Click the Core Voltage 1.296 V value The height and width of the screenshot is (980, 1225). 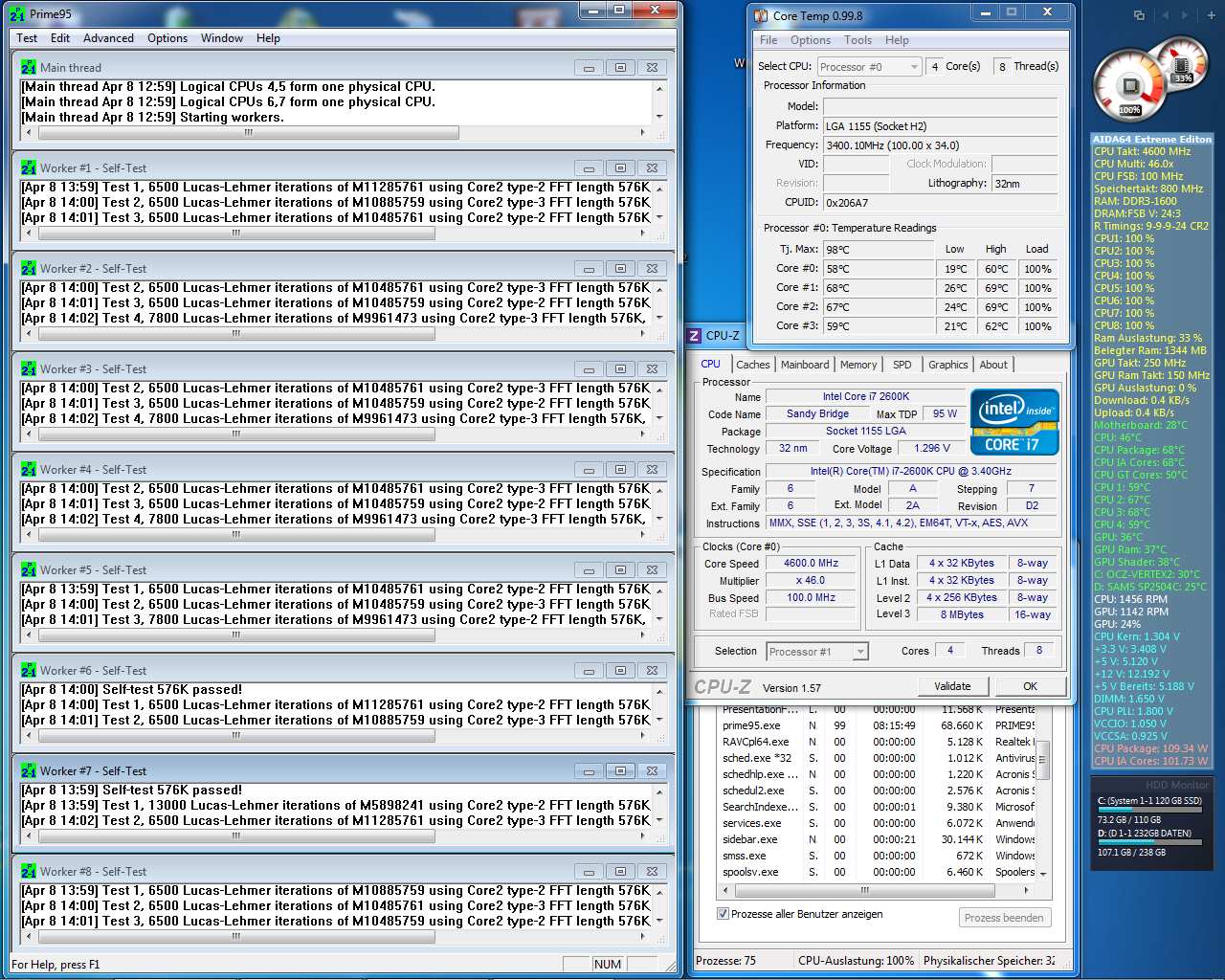click(932, 448)
